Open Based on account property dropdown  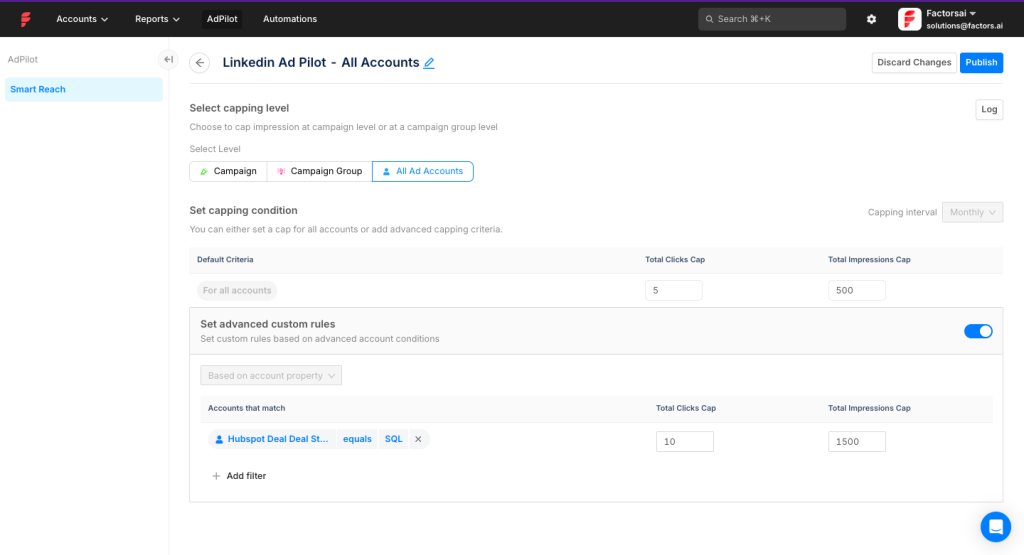click(x=271, y=375)
